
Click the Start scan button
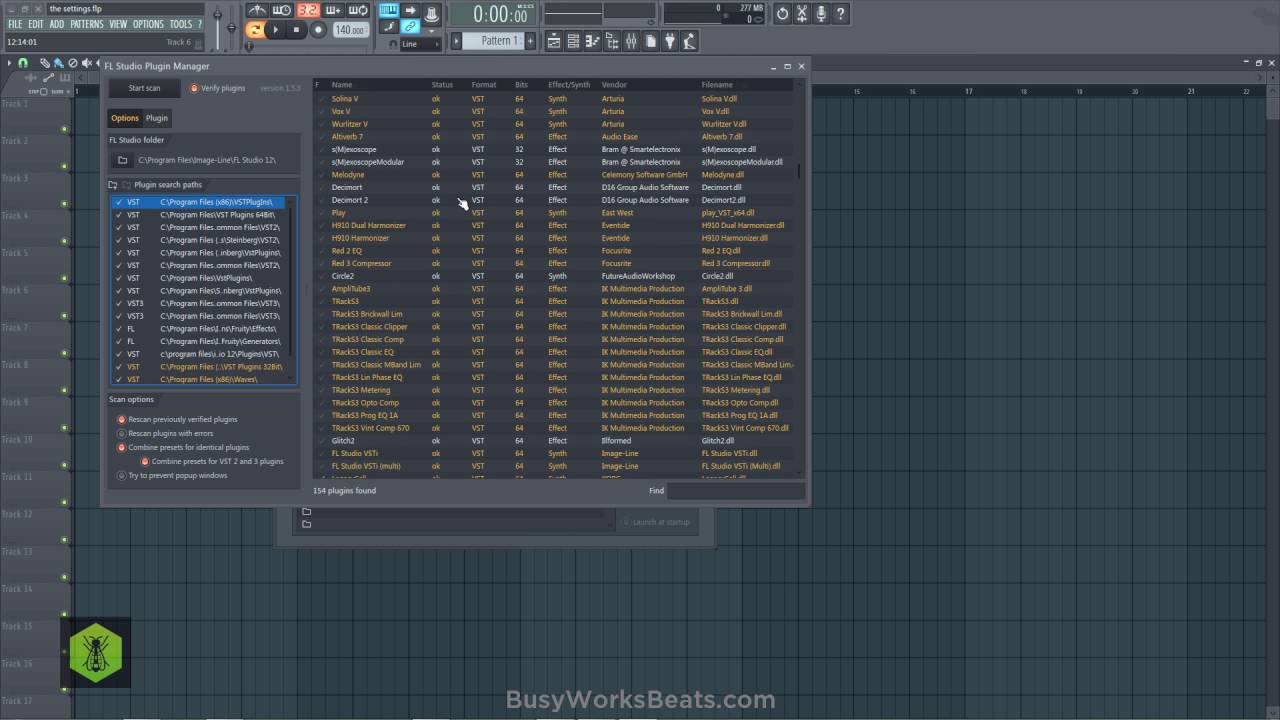click(144, 88)
